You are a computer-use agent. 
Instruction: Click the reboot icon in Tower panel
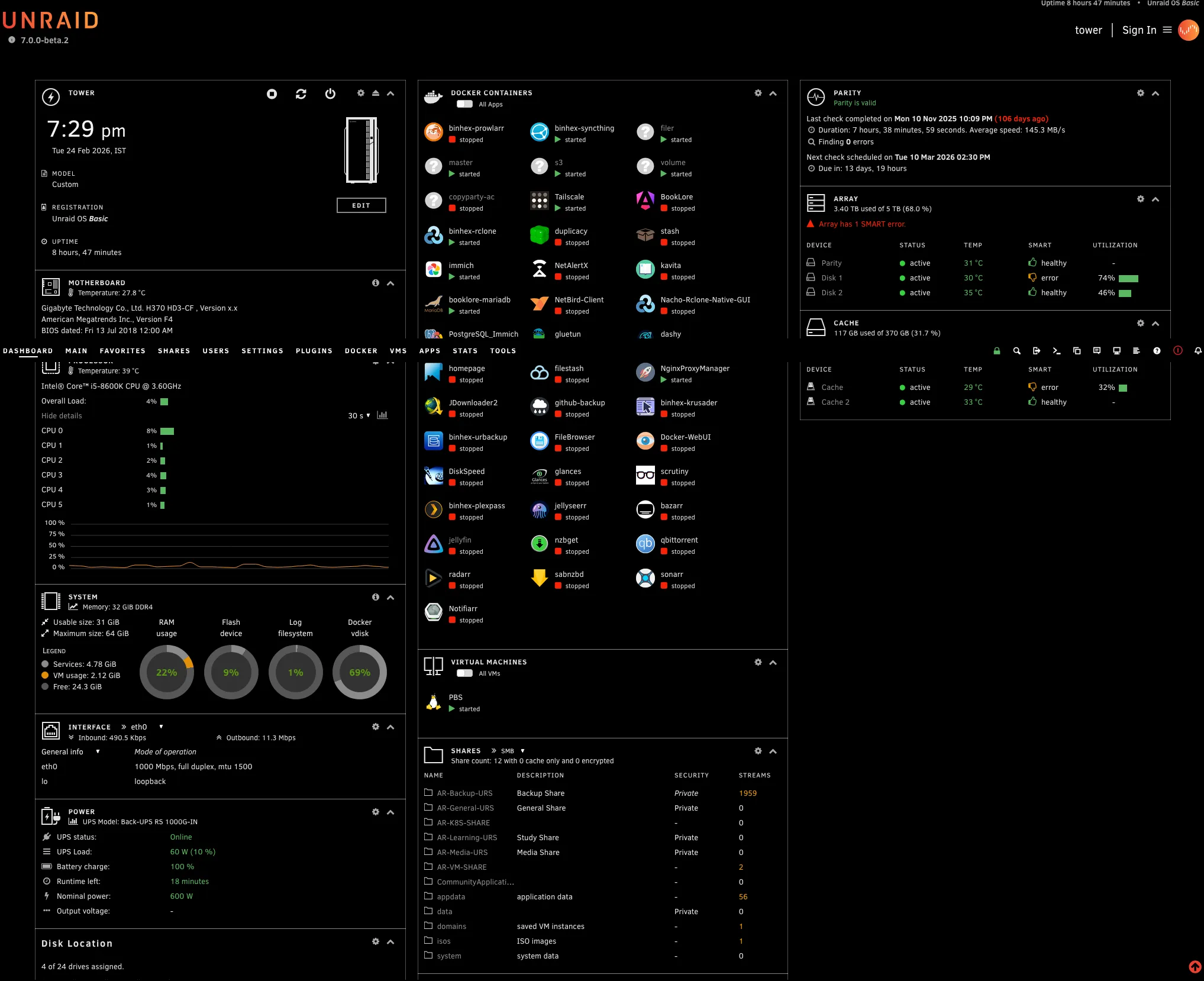[301, 94]
